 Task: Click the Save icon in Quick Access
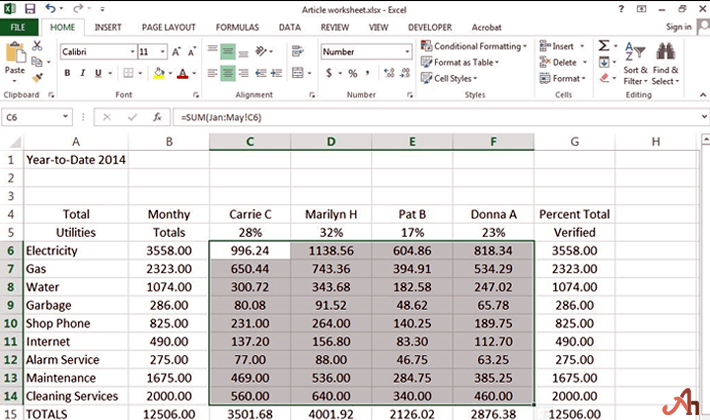pyautogui.click(x=30, y=8)
